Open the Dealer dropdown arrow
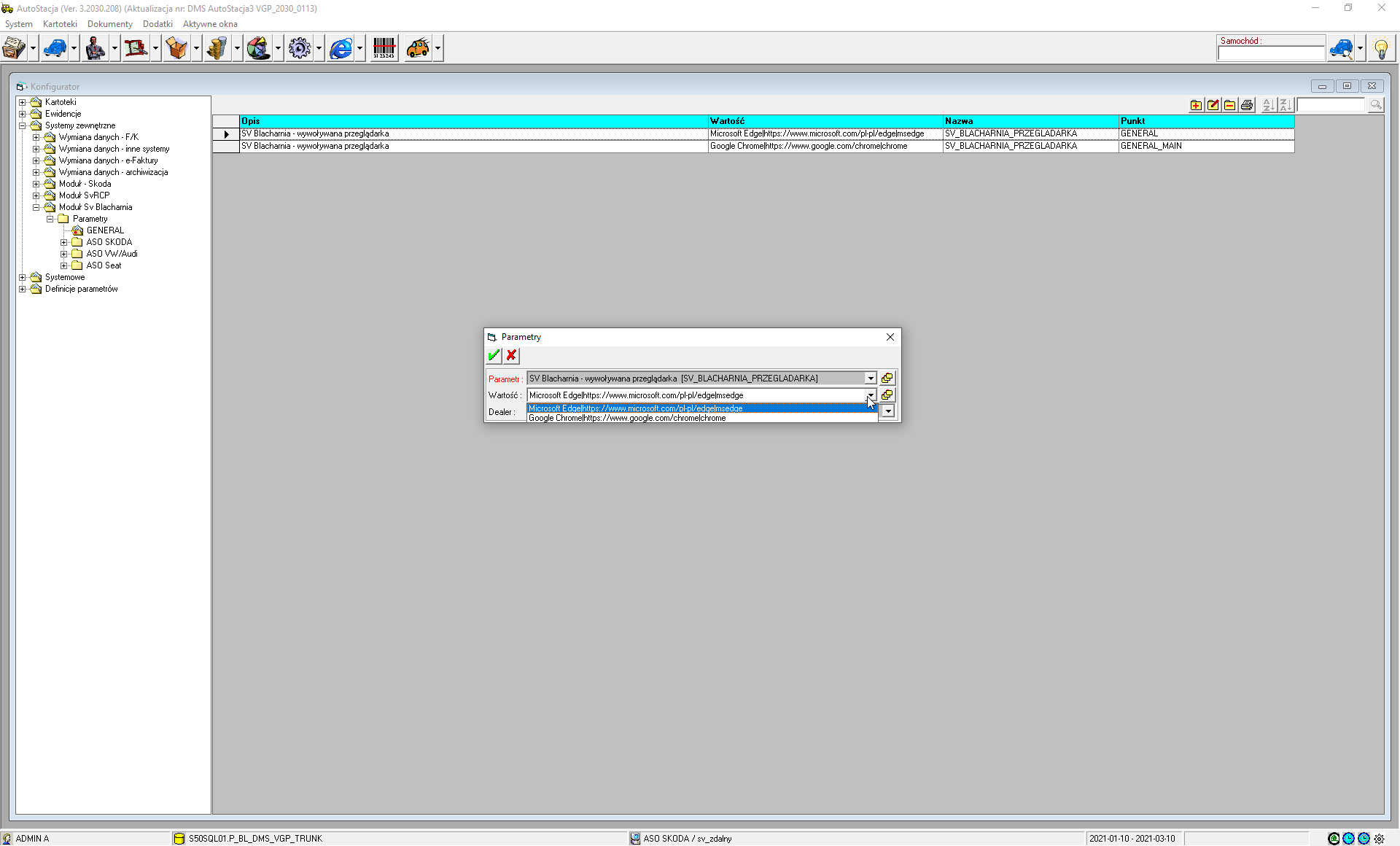The height and width of the screenshot is (846, 1400). click(888, 412)
